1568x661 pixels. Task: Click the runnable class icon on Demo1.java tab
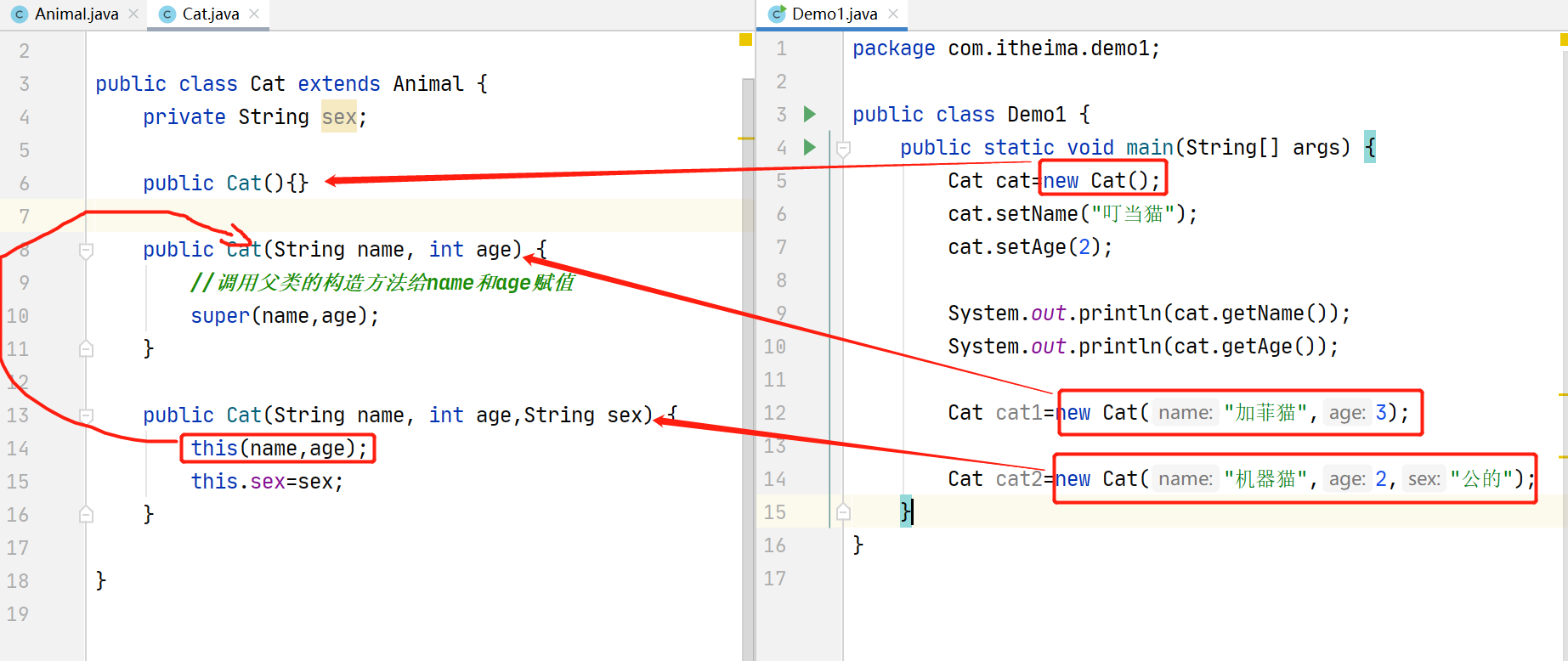pos(777,14)
